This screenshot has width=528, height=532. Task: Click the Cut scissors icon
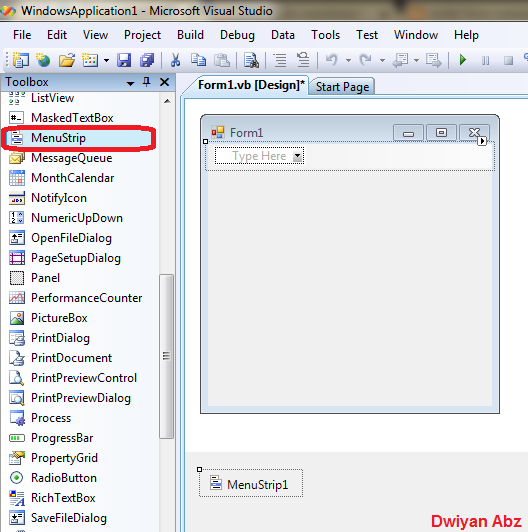tap(175, 60)
